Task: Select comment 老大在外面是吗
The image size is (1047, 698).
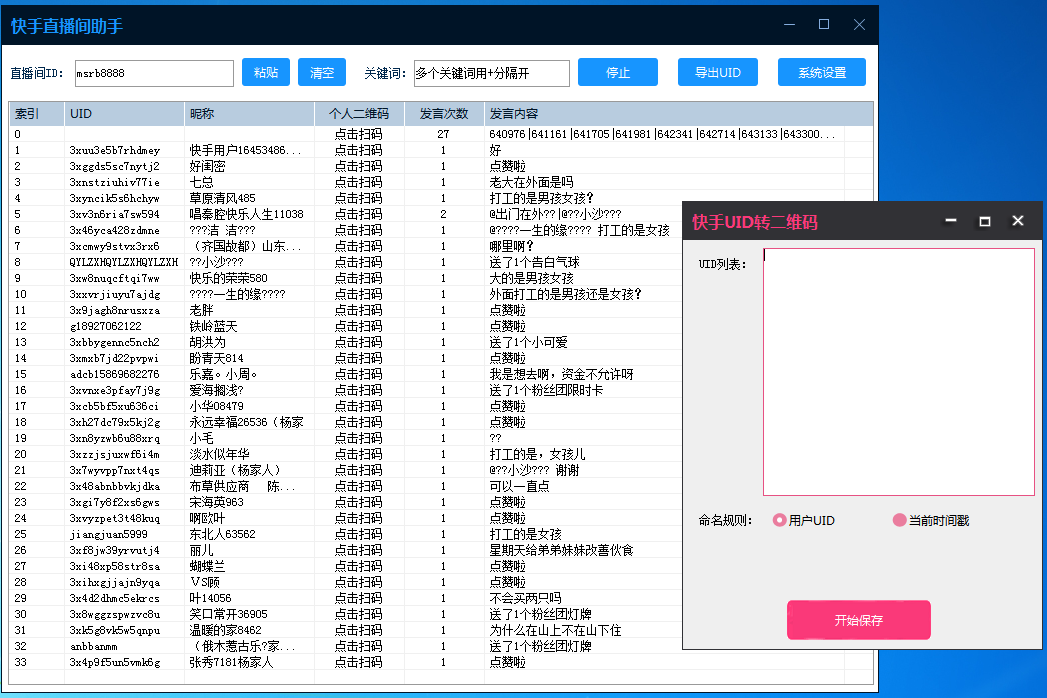Action: 532,182
